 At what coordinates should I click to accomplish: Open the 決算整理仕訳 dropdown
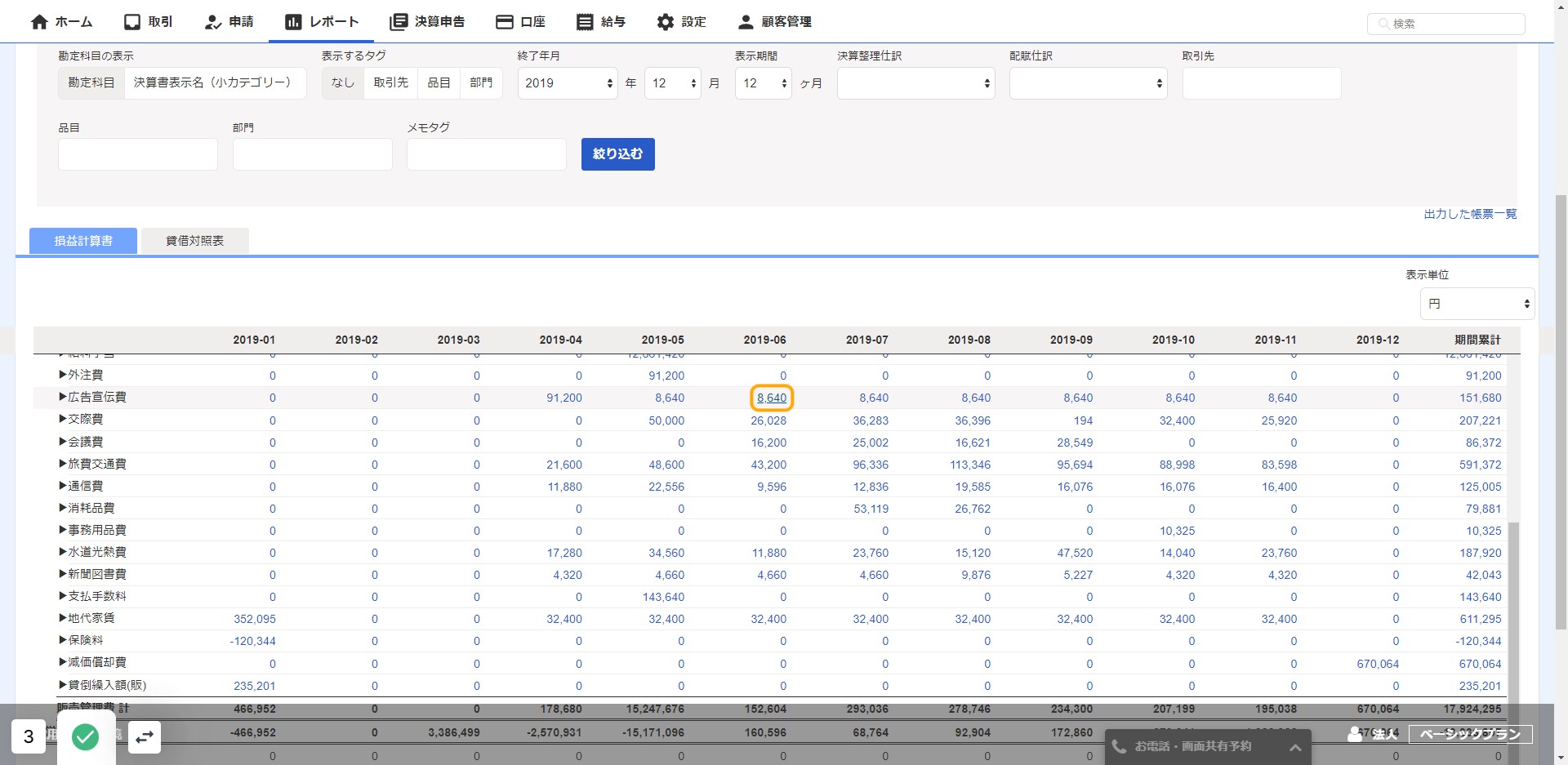point(916,83)
